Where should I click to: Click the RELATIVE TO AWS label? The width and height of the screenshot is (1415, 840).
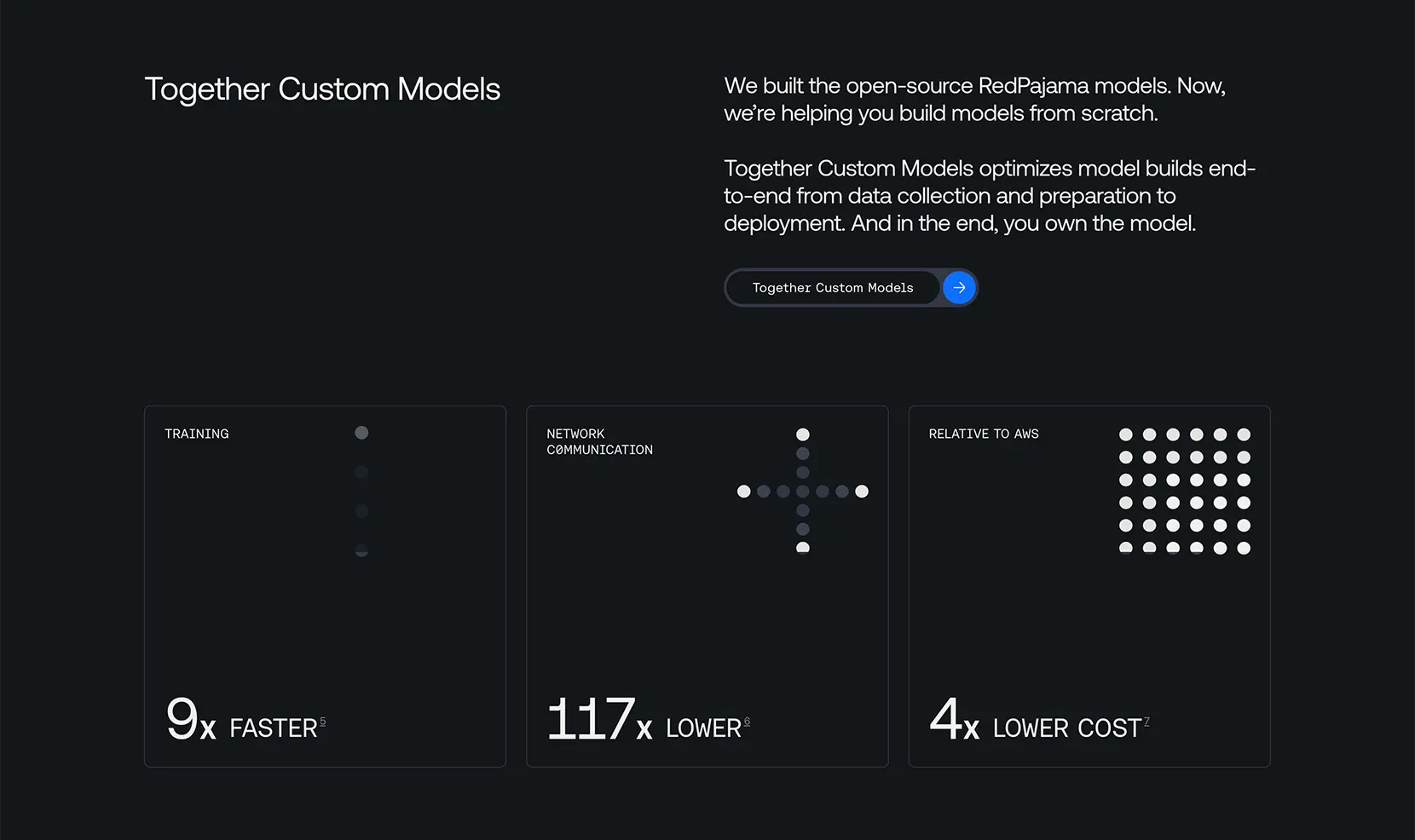click(x=984, y=434)
